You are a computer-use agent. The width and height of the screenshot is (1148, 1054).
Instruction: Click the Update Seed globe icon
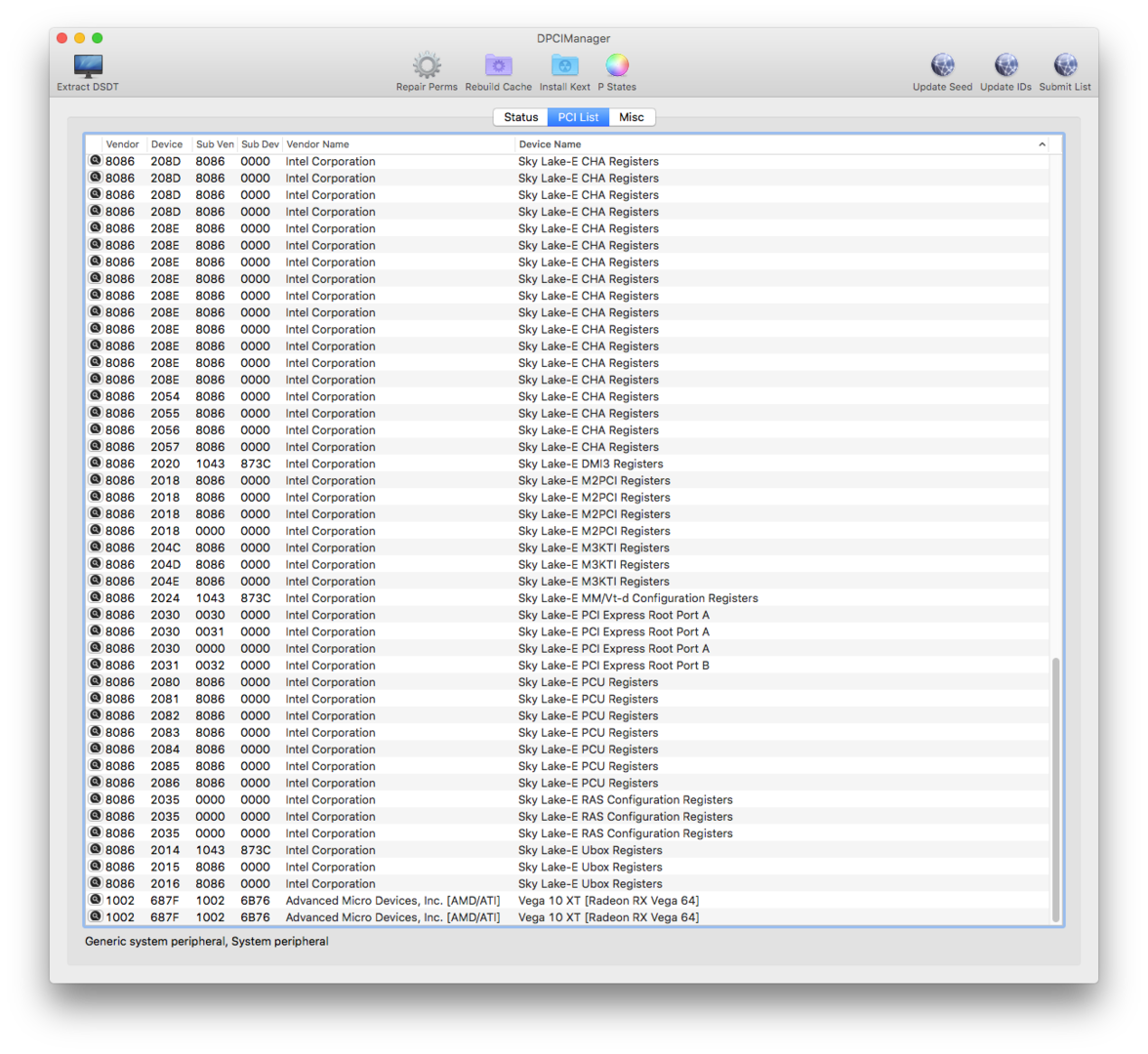(x=942, y=65)
